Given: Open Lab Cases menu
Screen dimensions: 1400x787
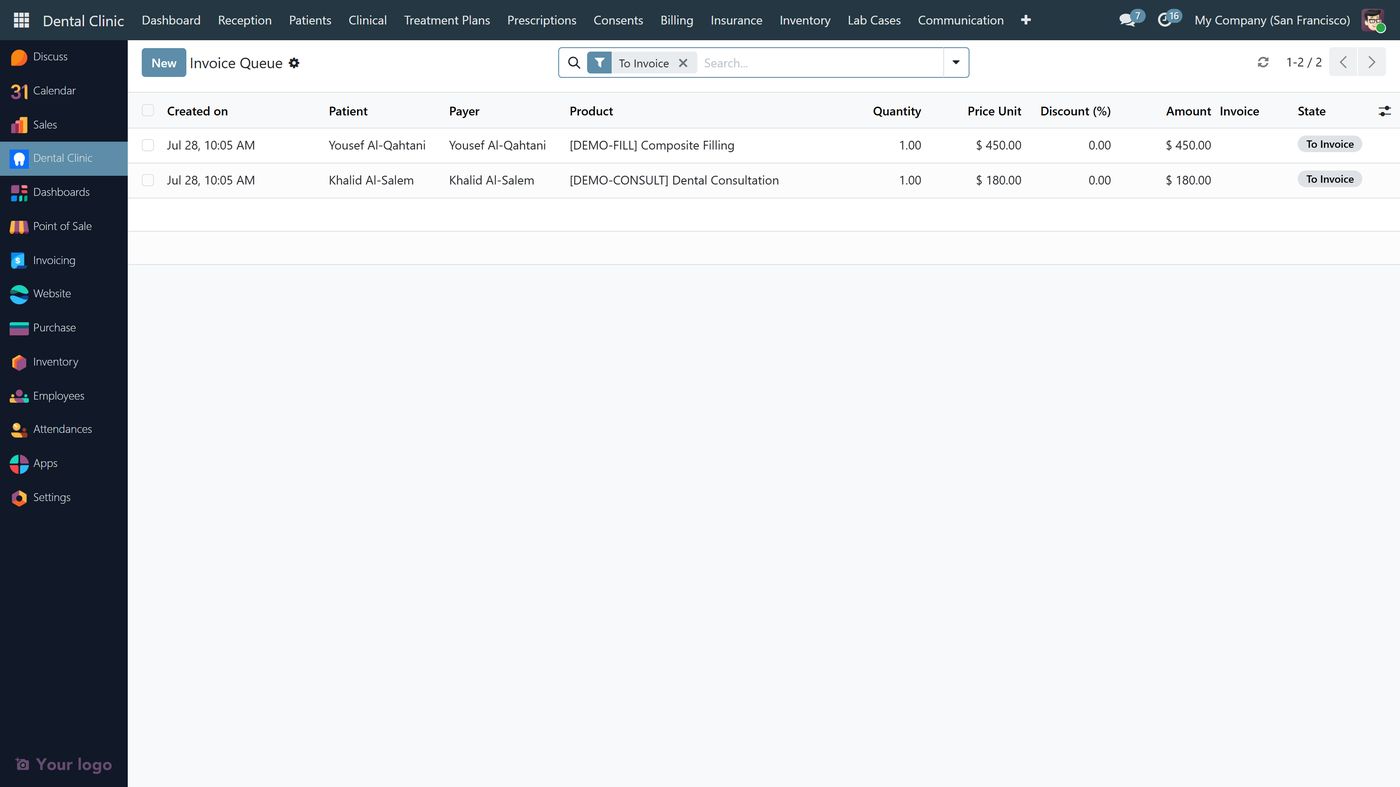Looking at the screenshot, I should tap(874, 20).
